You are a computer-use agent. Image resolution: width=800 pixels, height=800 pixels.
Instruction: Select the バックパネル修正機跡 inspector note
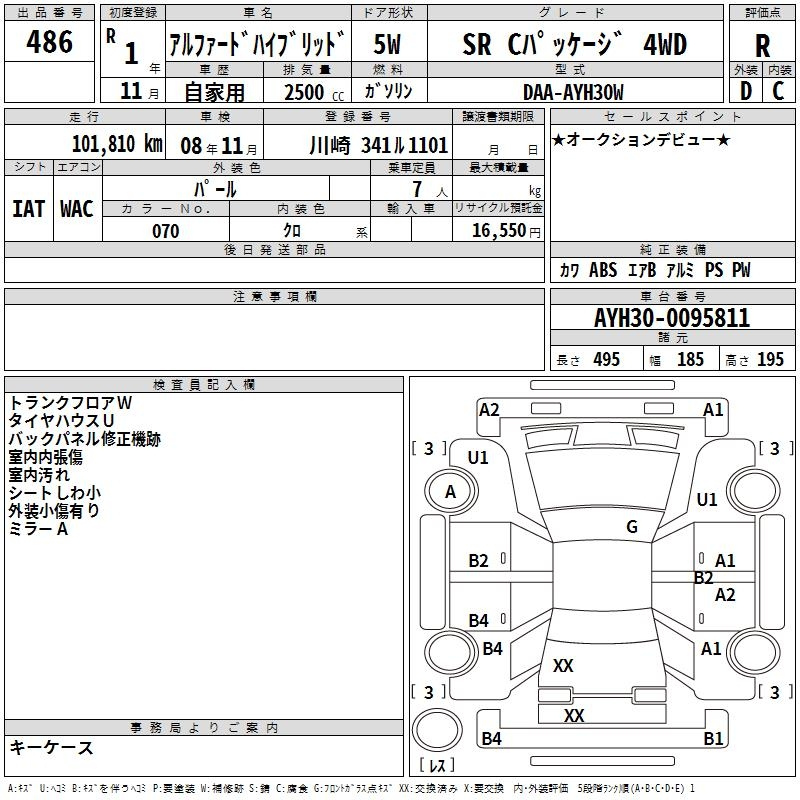pos(84,438)
